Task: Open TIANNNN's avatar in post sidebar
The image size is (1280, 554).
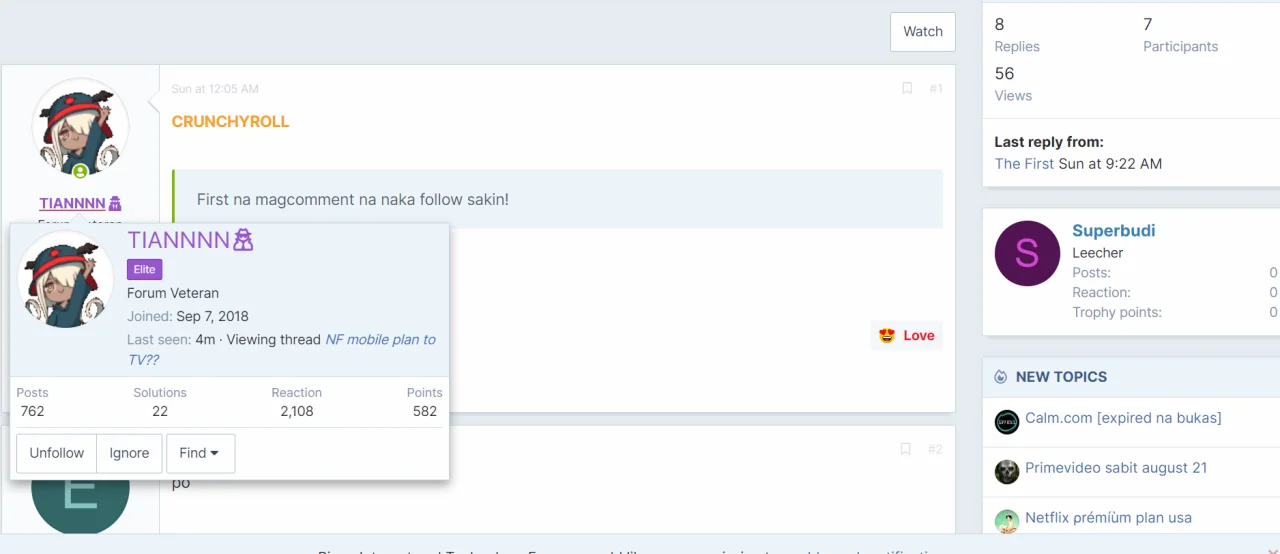Action: click(81, 126)
